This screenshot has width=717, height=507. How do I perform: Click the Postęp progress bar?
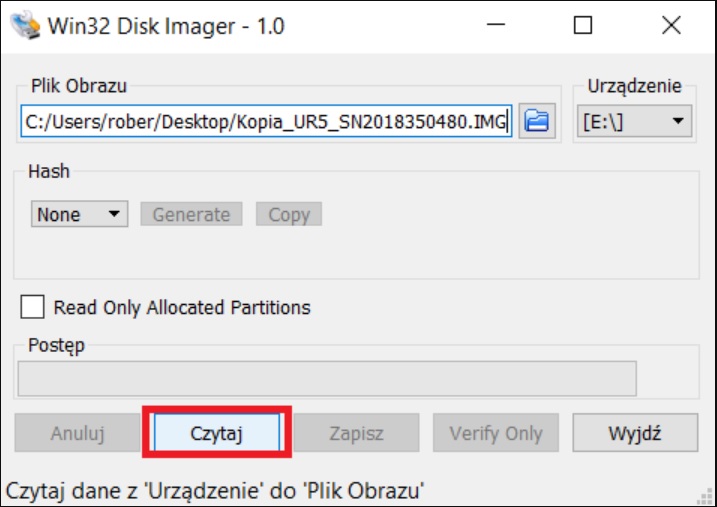pyautogui.click(x=327, y=379)
